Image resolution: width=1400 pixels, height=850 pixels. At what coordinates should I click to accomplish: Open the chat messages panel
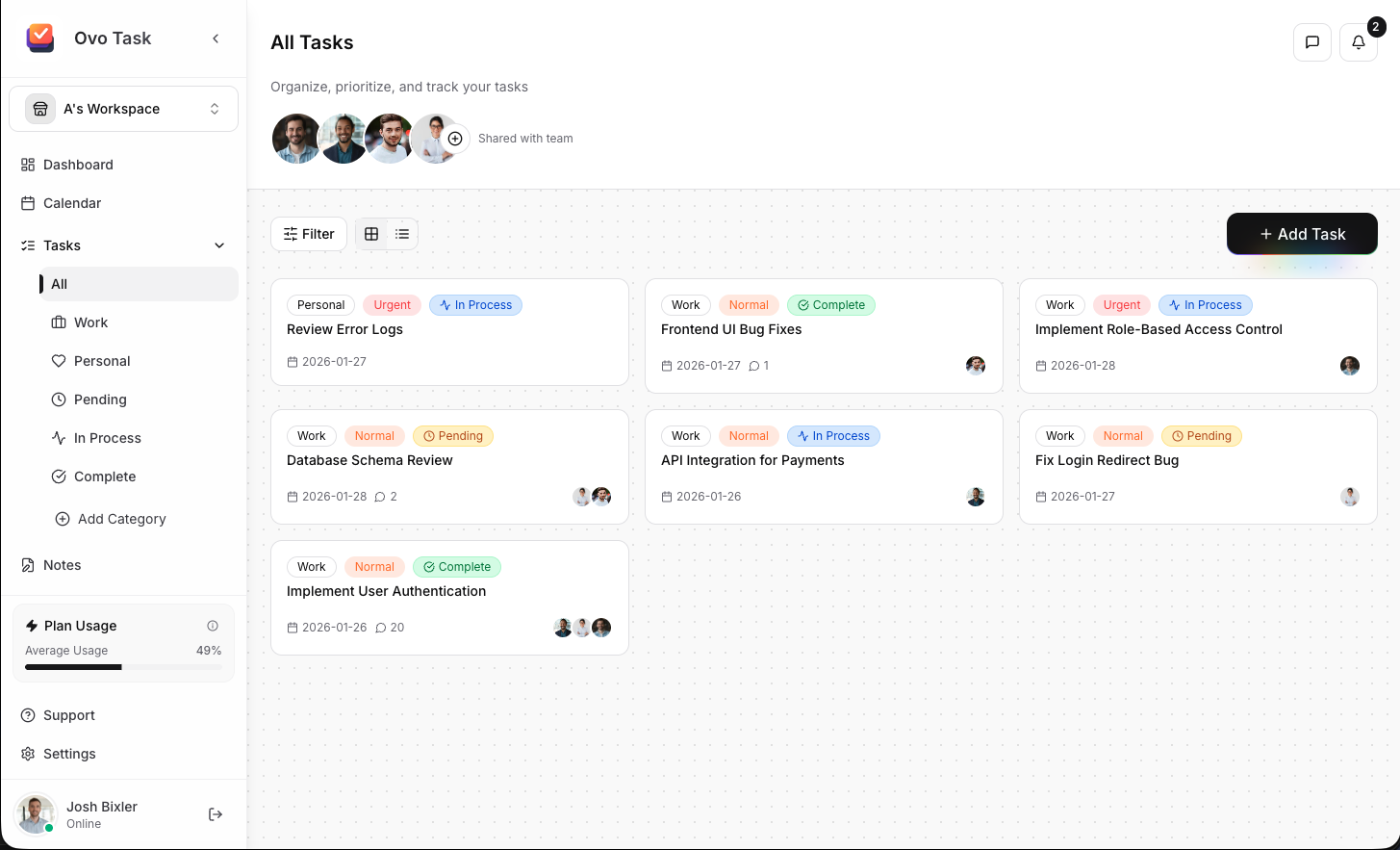[1311, 42]
